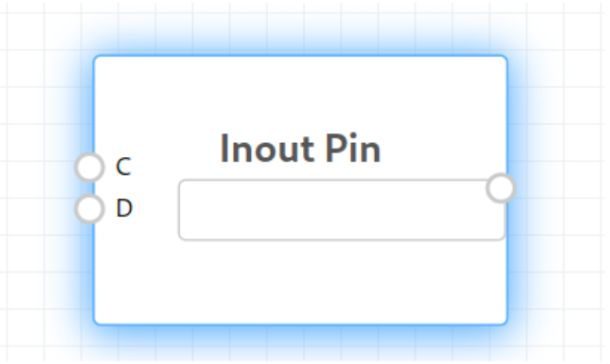The width and height of the screenshot is (610, 364).
Task: Select the Inout Pin node by its title
Action: [300, 149]
